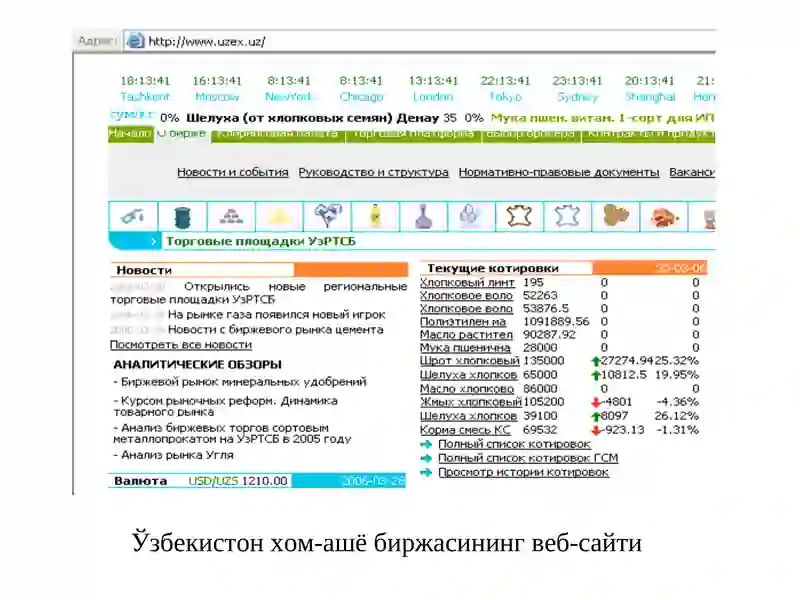This screenshot has width=800, height=600.
Task: Open Просмотр истории котировок link
Action: pyautogui.click(x=523, y=472)
